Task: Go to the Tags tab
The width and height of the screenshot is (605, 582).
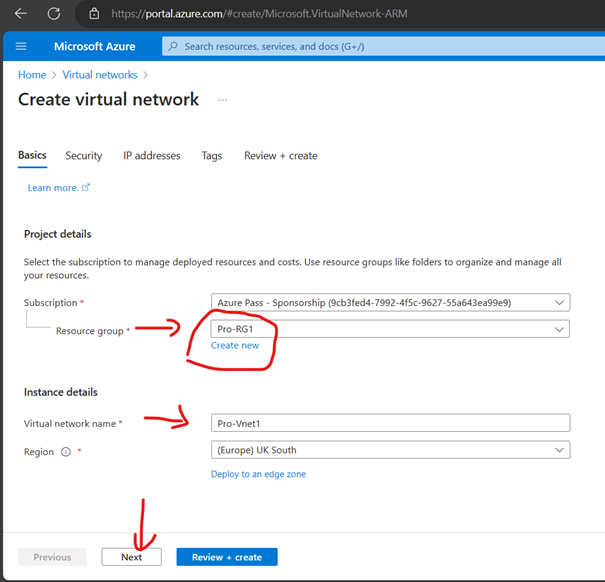Action: coord(211,156)
